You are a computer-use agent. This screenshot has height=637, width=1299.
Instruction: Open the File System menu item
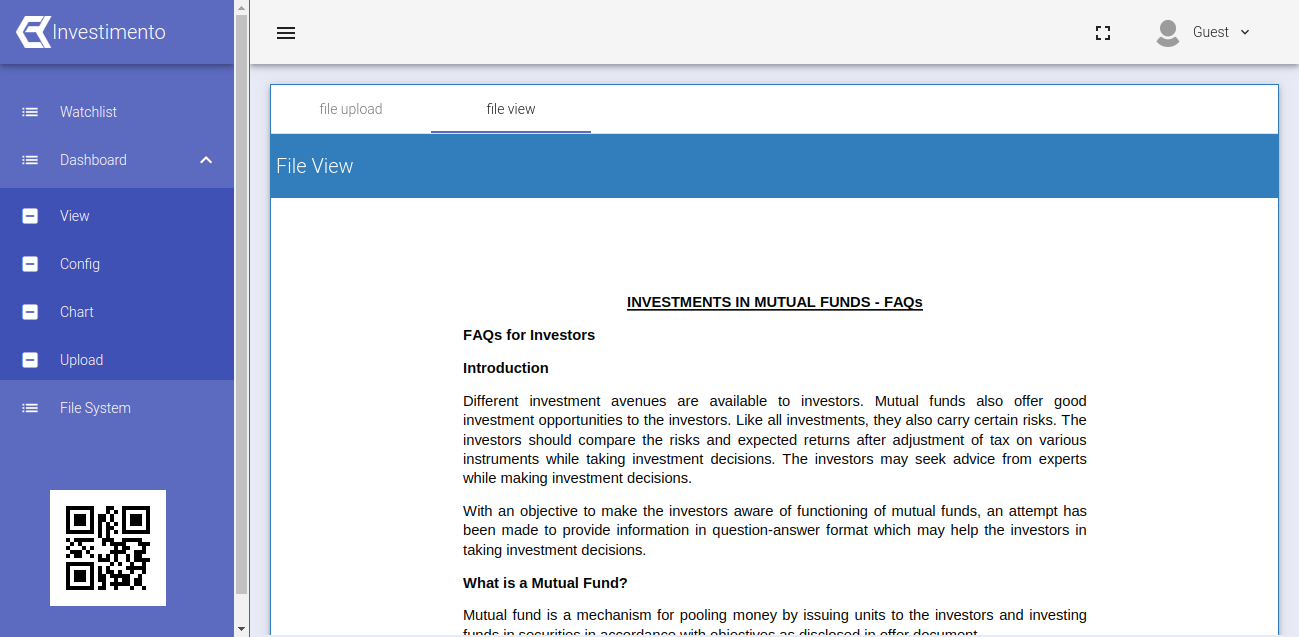(x=117, y=408)
